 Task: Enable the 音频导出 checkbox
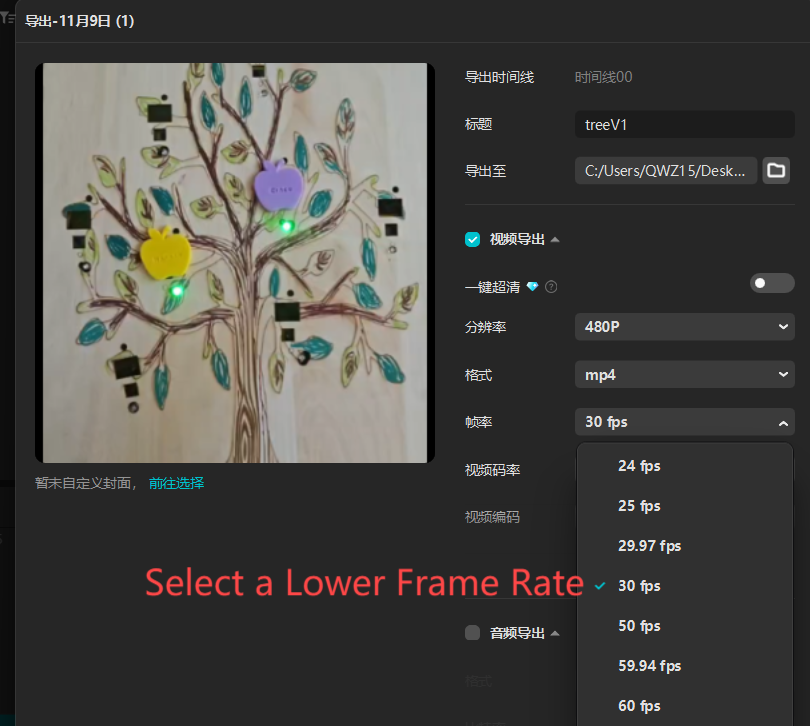[472, 632]
